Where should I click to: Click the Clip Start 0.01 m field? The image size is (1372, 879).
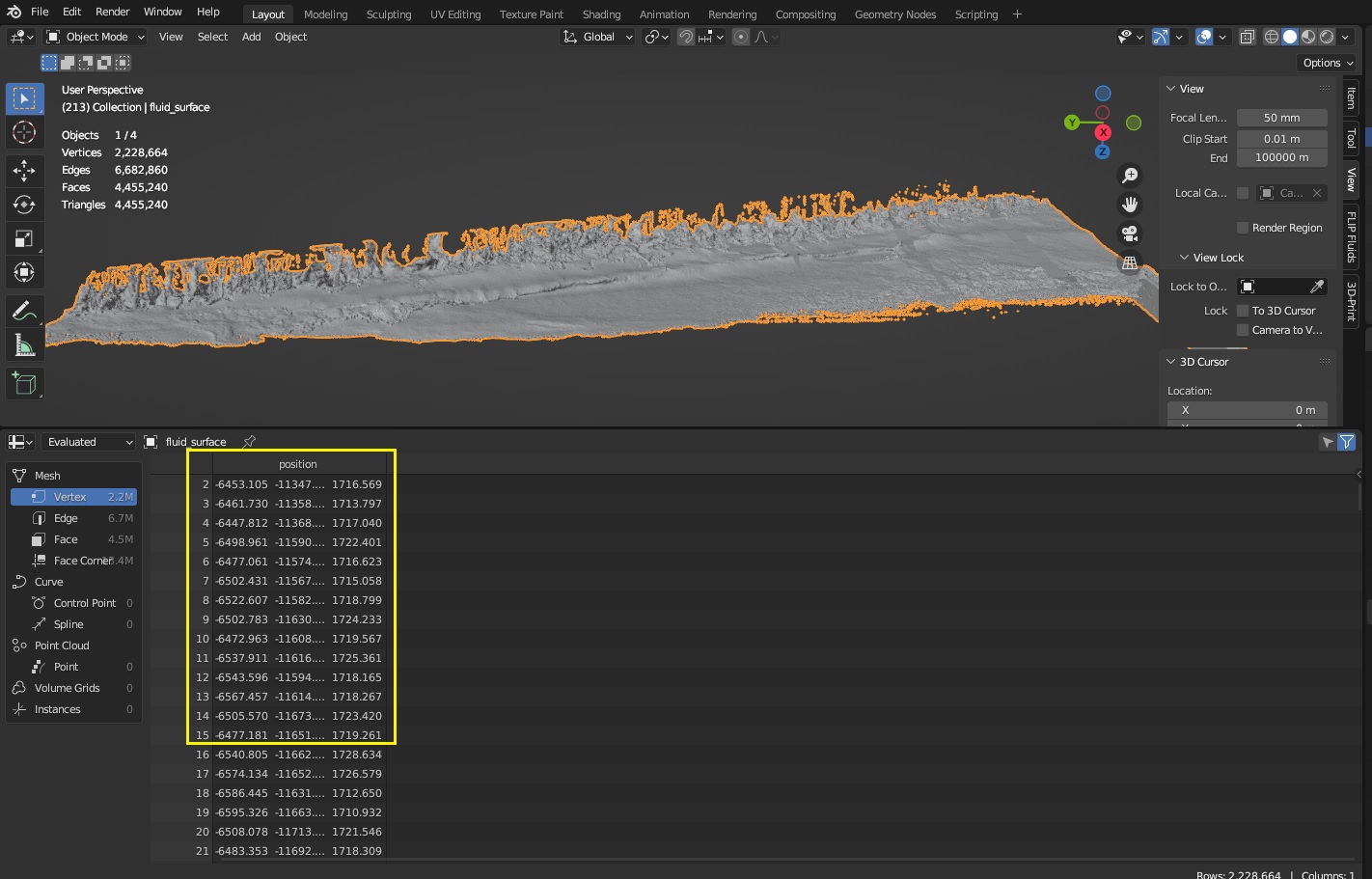[1282, 139]
